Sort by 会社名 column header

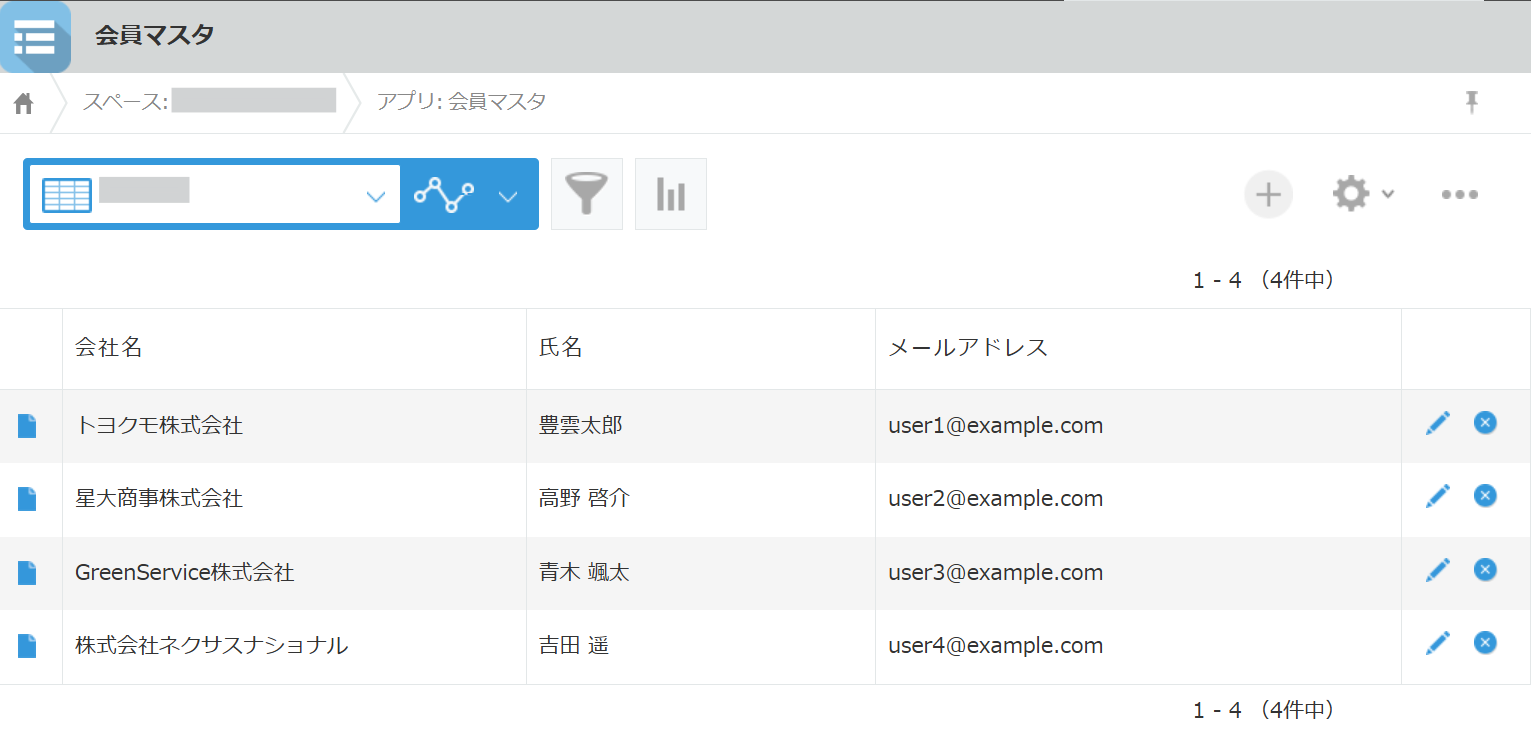pyautogui.click(x=109, y=348)
